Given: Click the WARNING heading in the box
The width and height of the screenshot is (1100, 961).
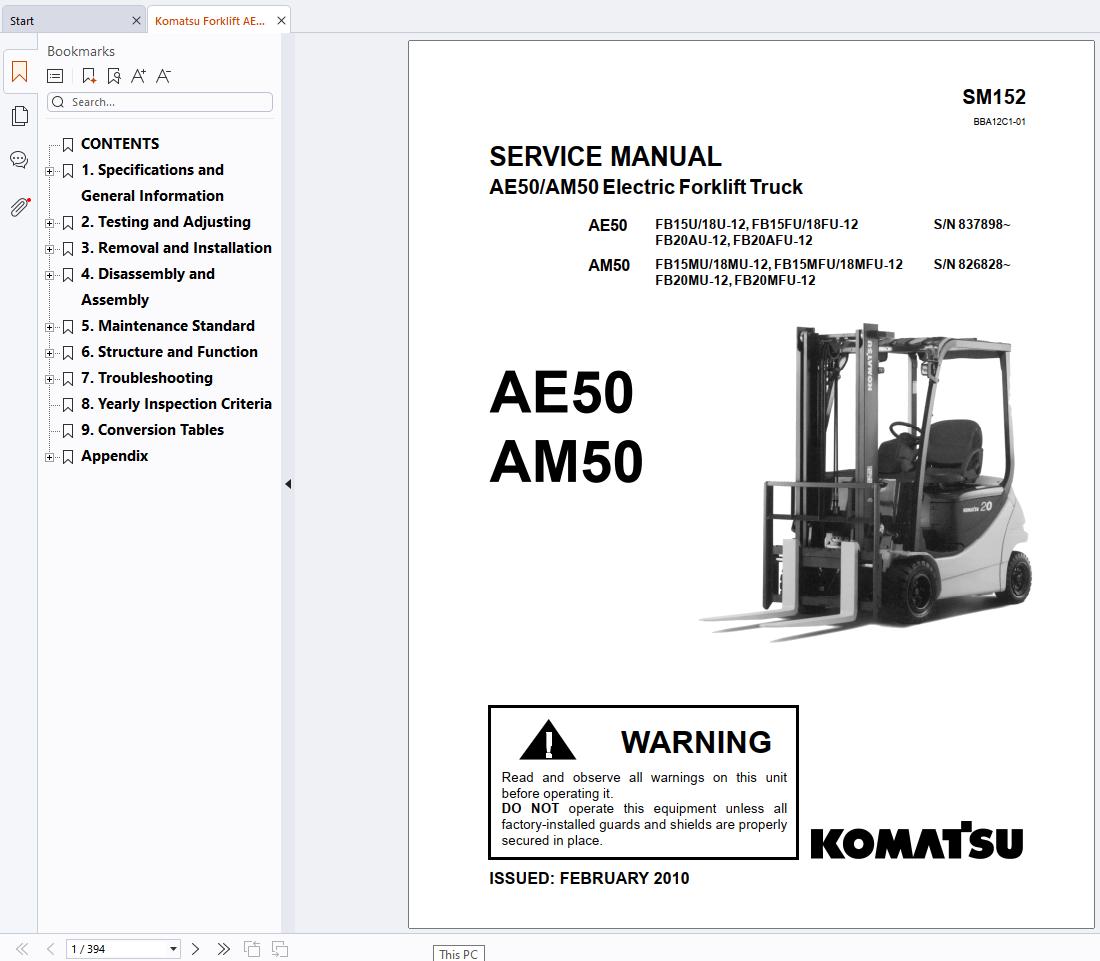Looking at the screenshot, I should pyautogui.click(x=695, y=742).
